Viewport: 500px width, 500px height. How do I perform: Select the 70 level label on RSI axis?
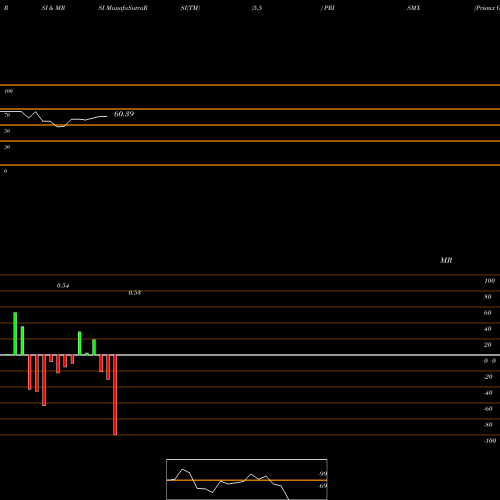click(x=7, y=115)
